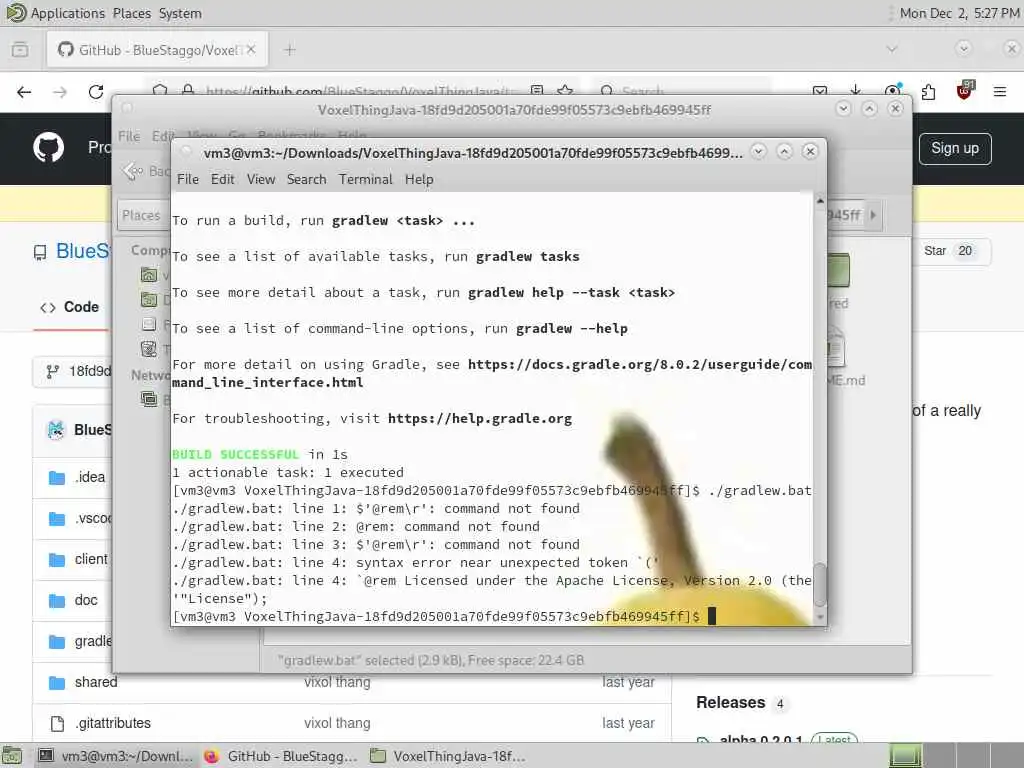Click the .gitattributes file icon

click(x=57, y=724)
